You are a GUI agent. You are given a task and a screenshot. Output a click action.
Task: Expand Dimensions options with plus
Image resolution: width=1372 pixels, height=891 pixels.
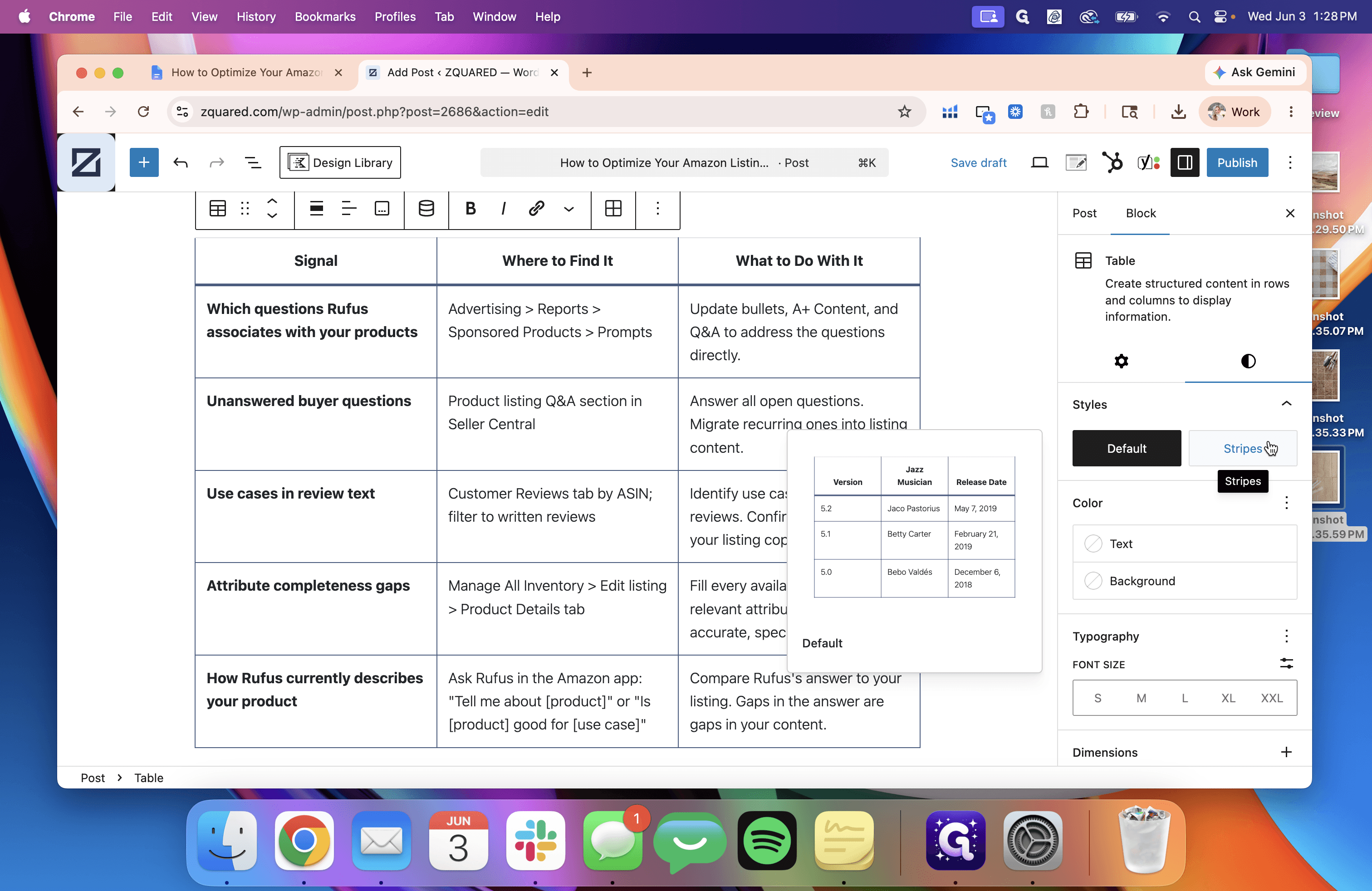(x=1286, y=752)
